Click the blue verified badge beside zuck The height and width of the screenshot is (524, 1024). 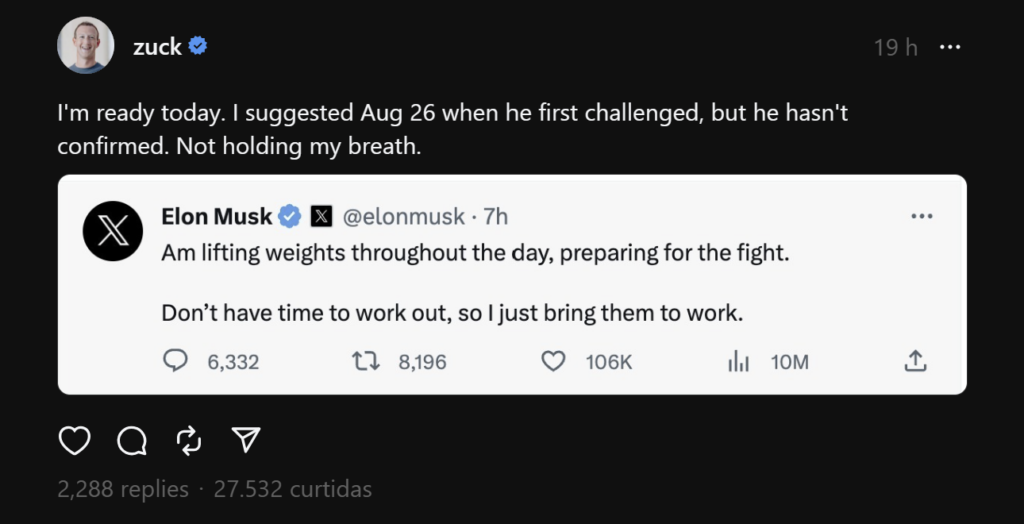pos(198,46)
